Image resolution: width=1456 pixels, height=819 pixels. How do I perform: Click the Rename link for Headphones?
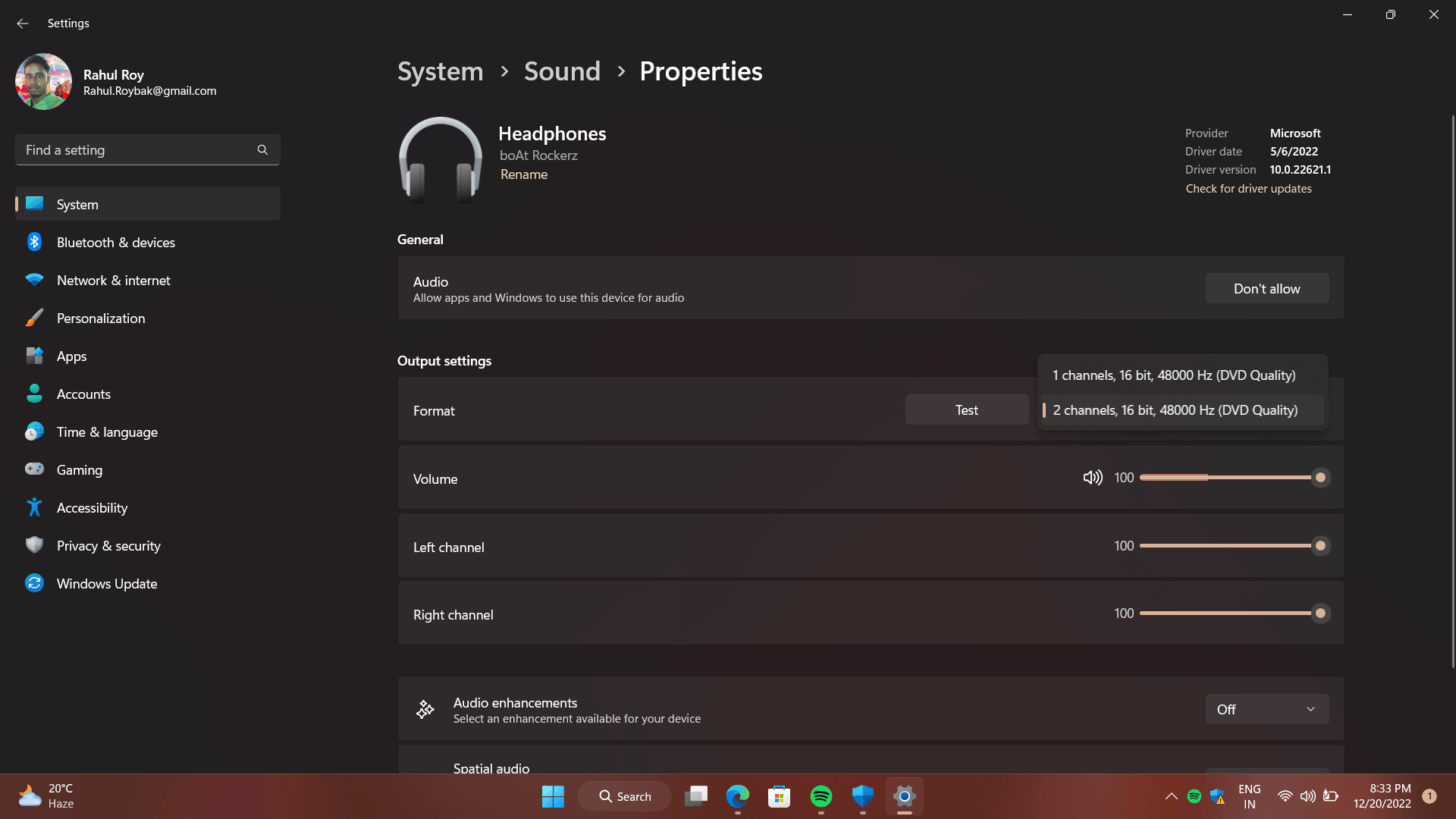[x=524, y=174]
